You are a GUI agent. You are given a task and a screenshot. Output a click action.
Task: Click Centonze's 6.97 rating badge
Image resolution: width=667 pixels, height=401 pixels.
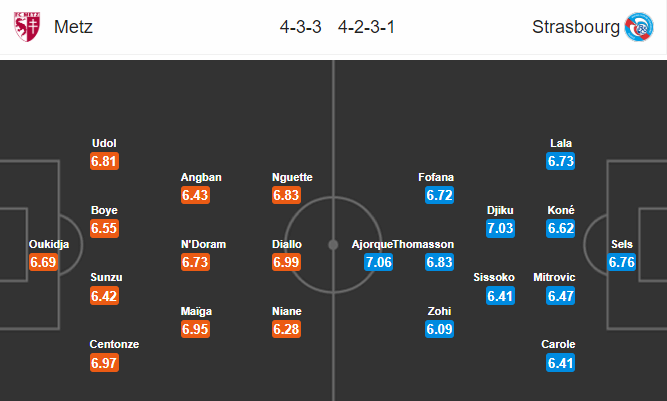(104, 363)
